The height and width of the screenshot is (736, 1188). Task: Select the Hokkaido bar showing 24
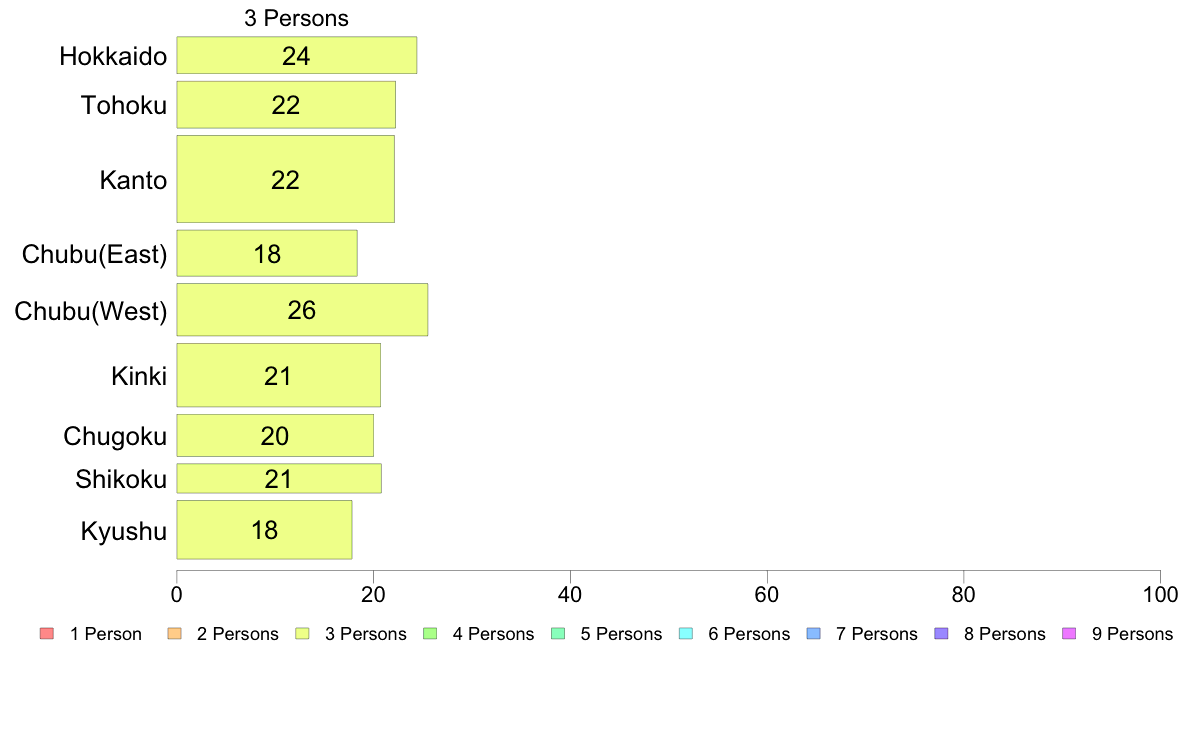pyautogui.click(x=296, y=55)
